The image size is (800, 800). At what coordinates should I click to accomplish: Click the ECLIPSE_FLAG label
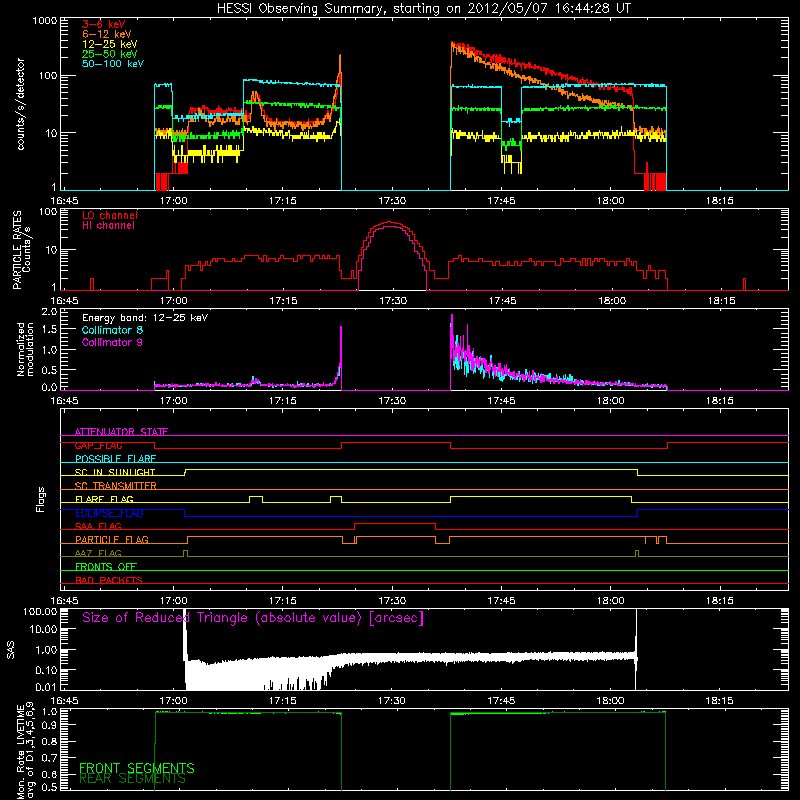point(109,513)
